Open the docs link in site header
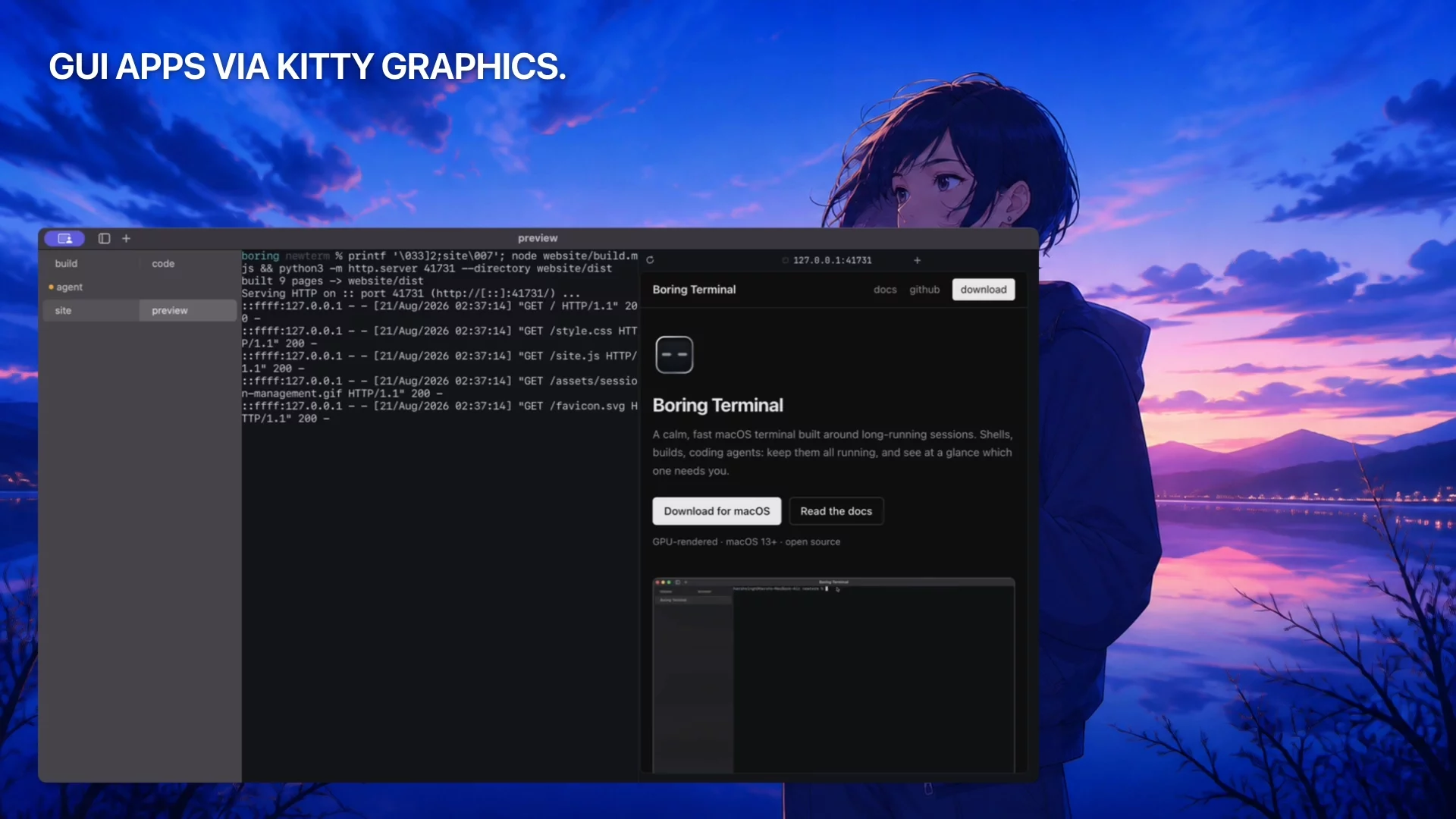The height and width of the screenshot is (819, 1456). coord(884,290)
